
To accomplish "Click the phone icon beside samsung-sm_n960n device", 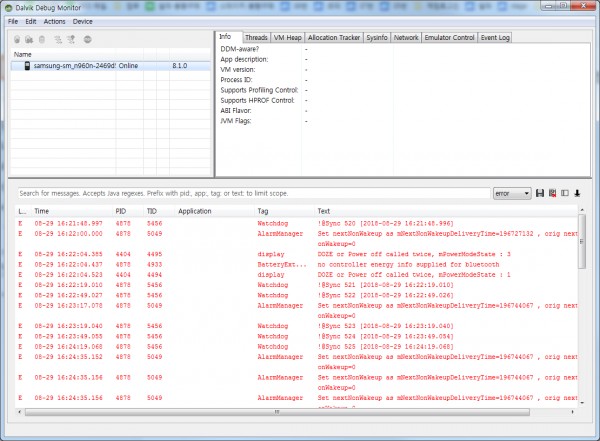I will [27, 66].
